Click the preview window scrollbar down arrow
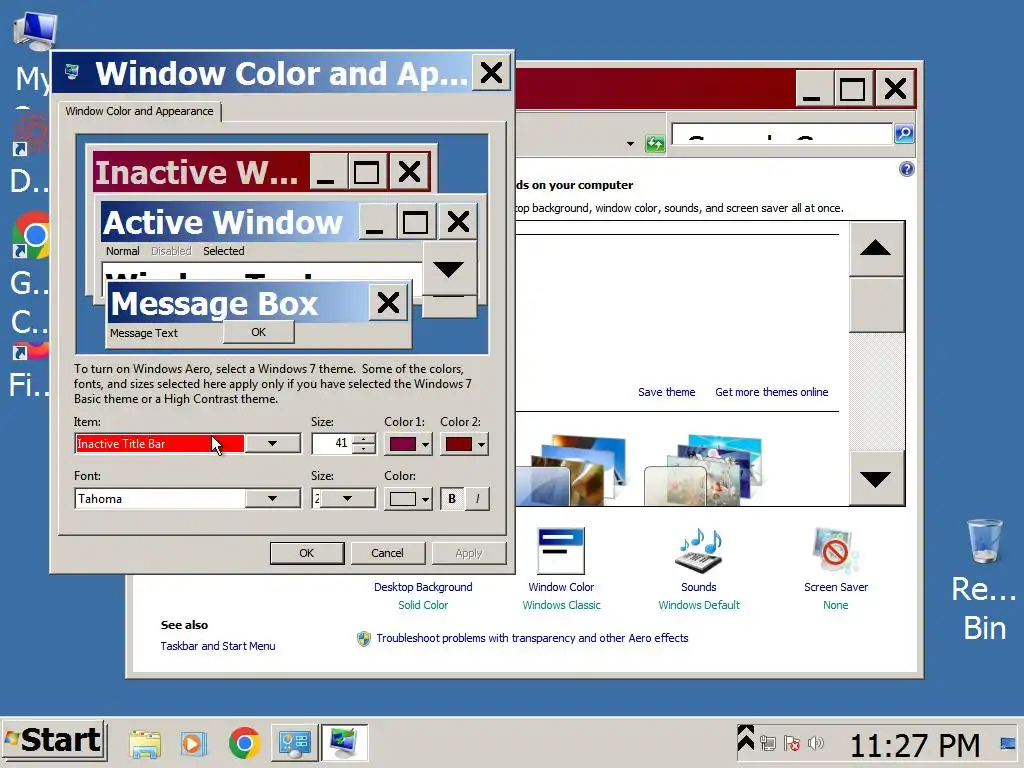This screenshot has width=1024, height=768. pyautogui.click(x=449, y=268)
